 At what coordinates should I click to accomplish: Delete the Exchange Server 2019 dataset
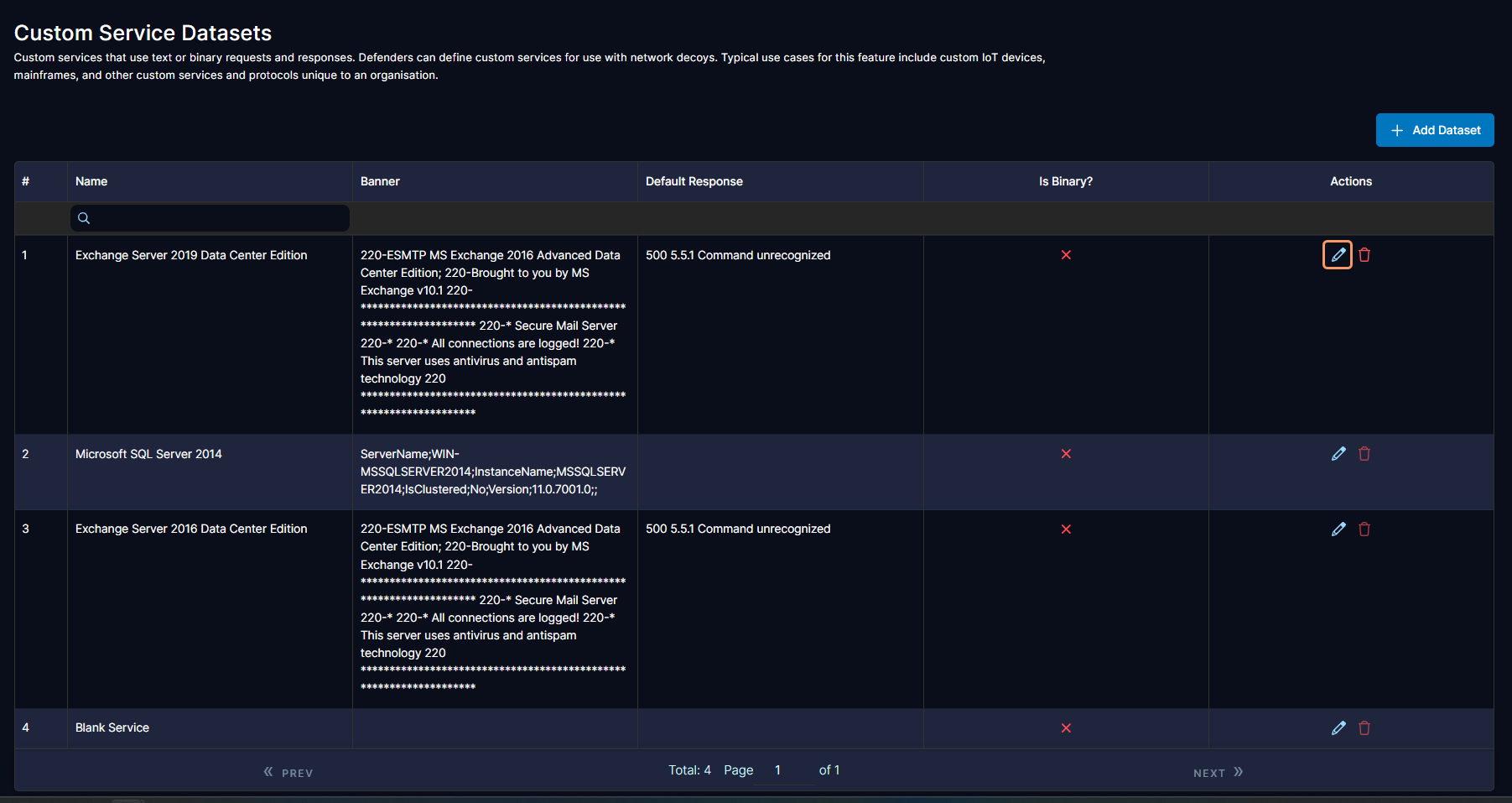point(1364,255)
